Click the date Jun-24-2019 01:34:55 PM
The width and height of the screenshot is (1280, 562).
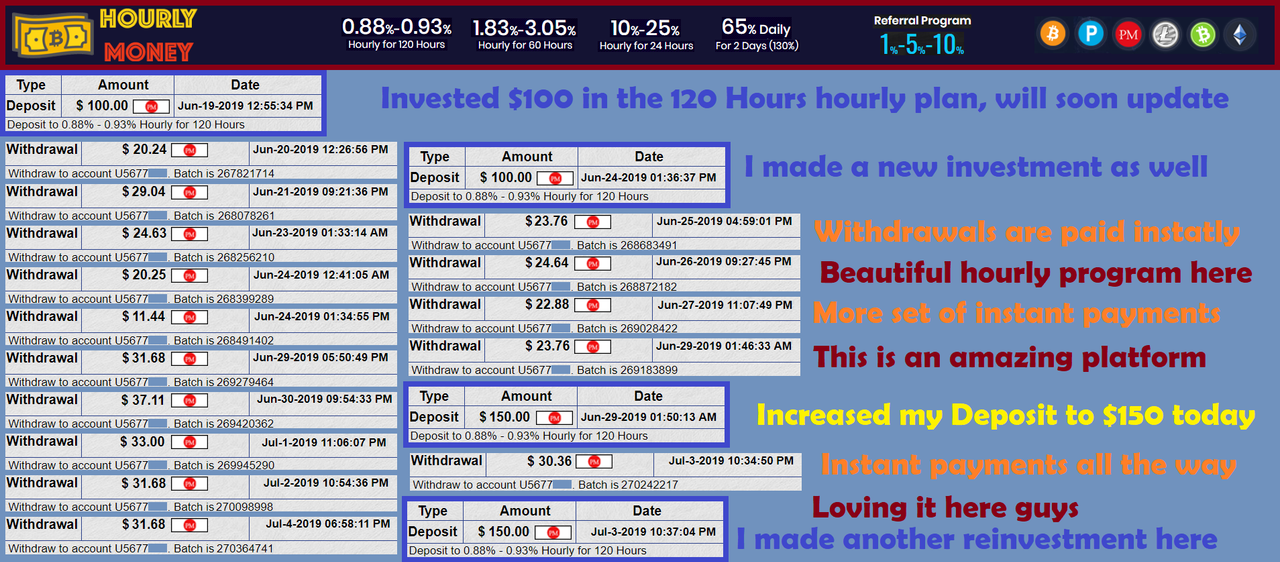coord(321,317)
